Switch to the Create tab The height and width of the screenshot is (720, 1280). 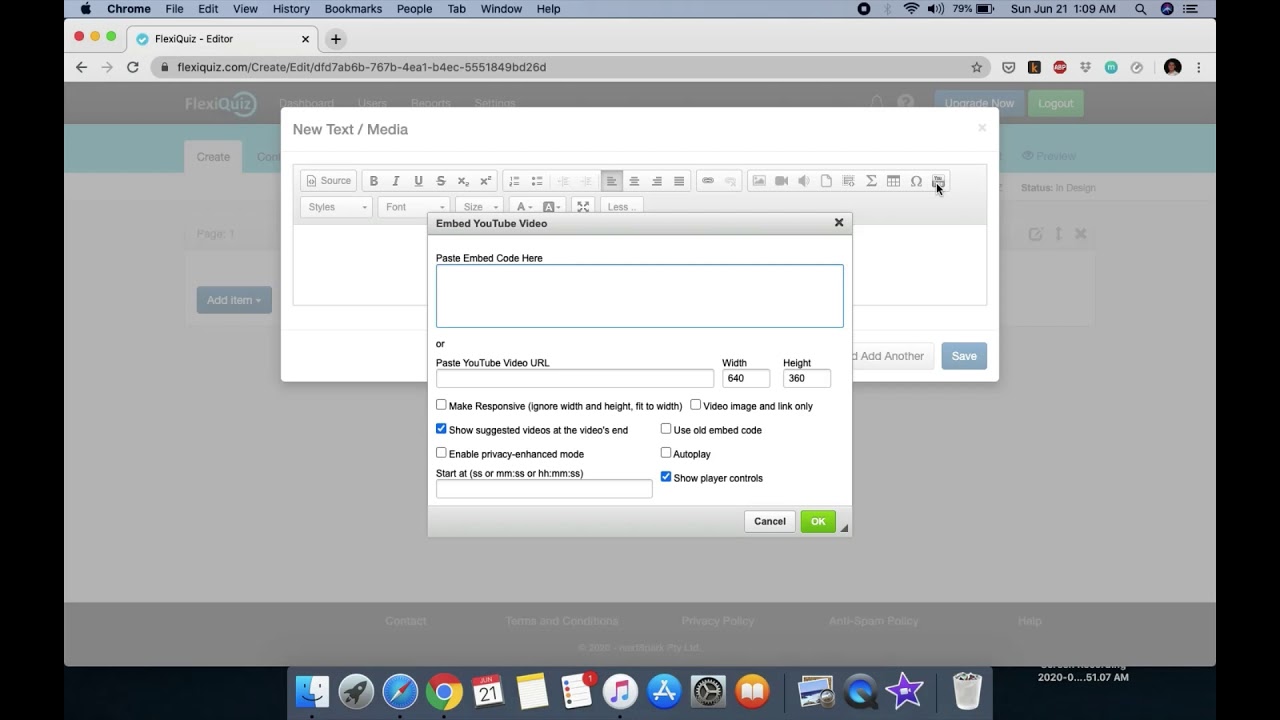[213, 157]
